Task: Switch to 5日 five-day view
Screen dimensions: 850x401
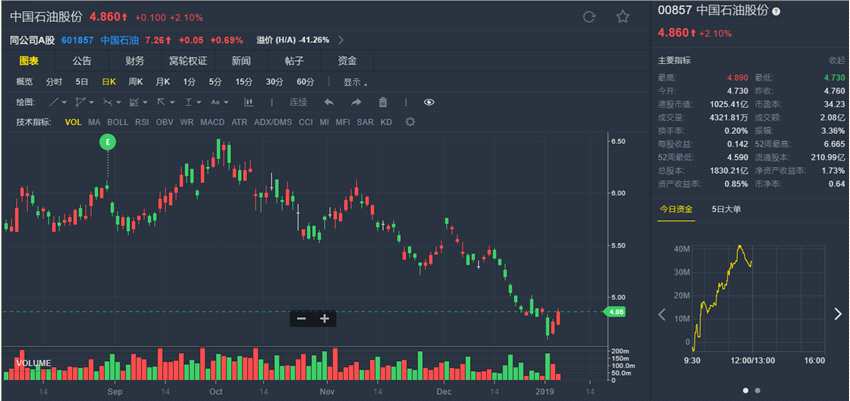Action: [x=81, y=82]
